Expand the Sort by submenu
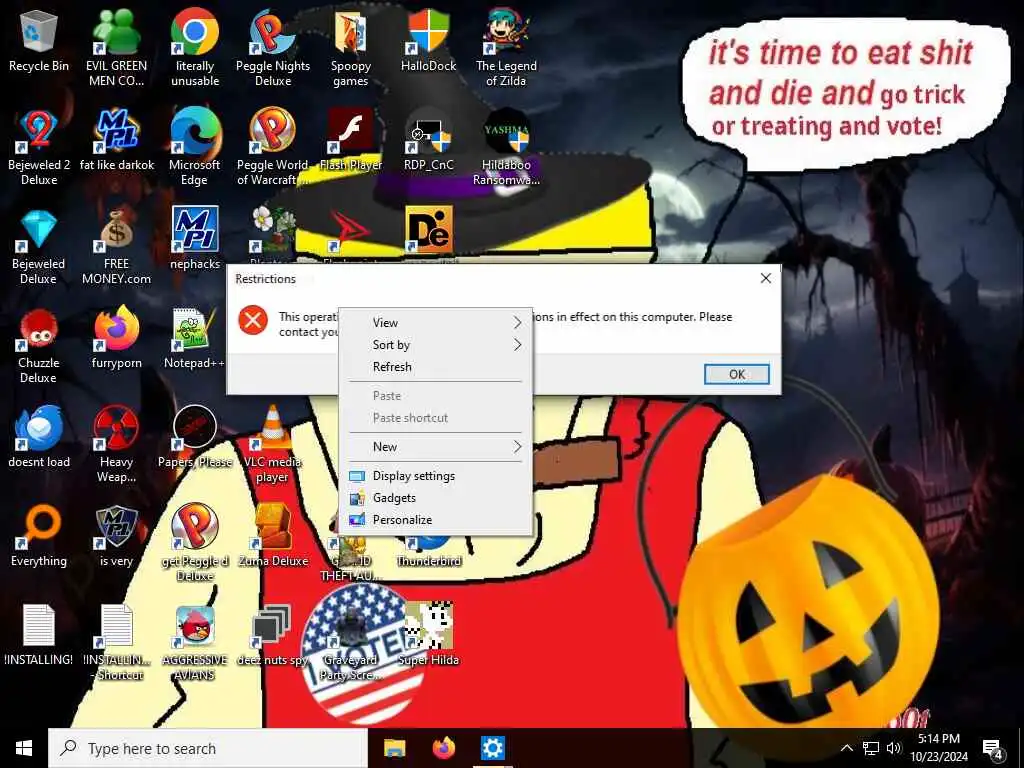 (x=436, y=345)
